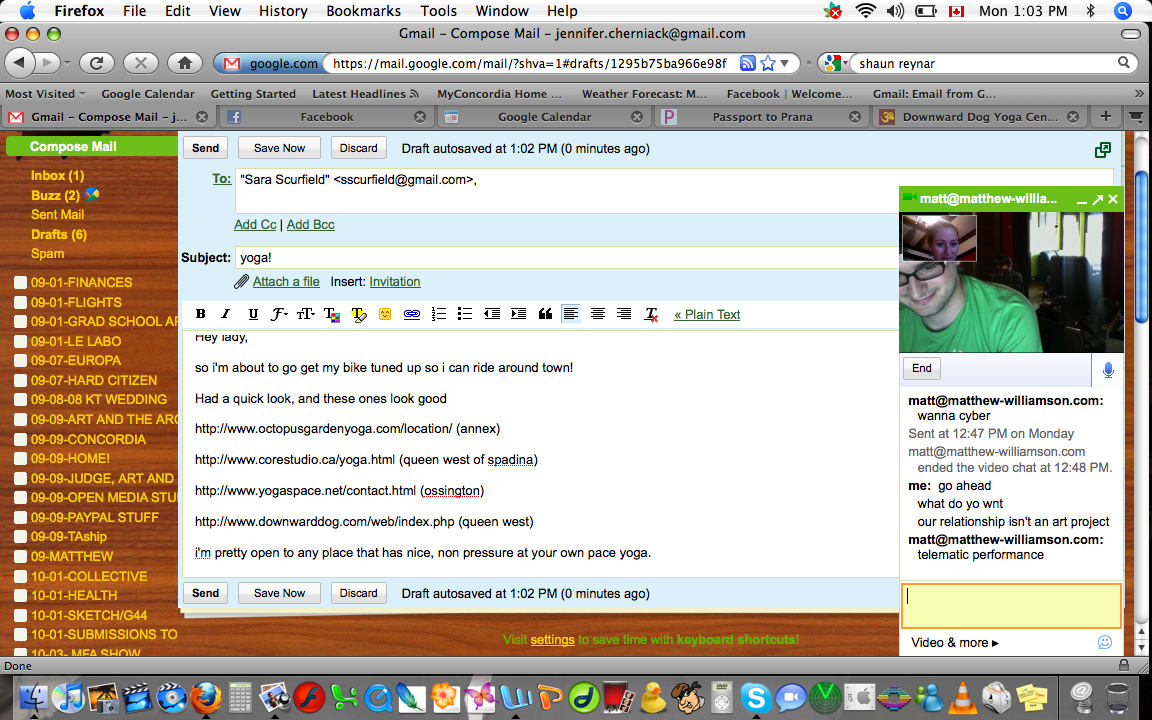Screen dimensions: 1152x720
Task: Underline the selected text
Action: 253,314
